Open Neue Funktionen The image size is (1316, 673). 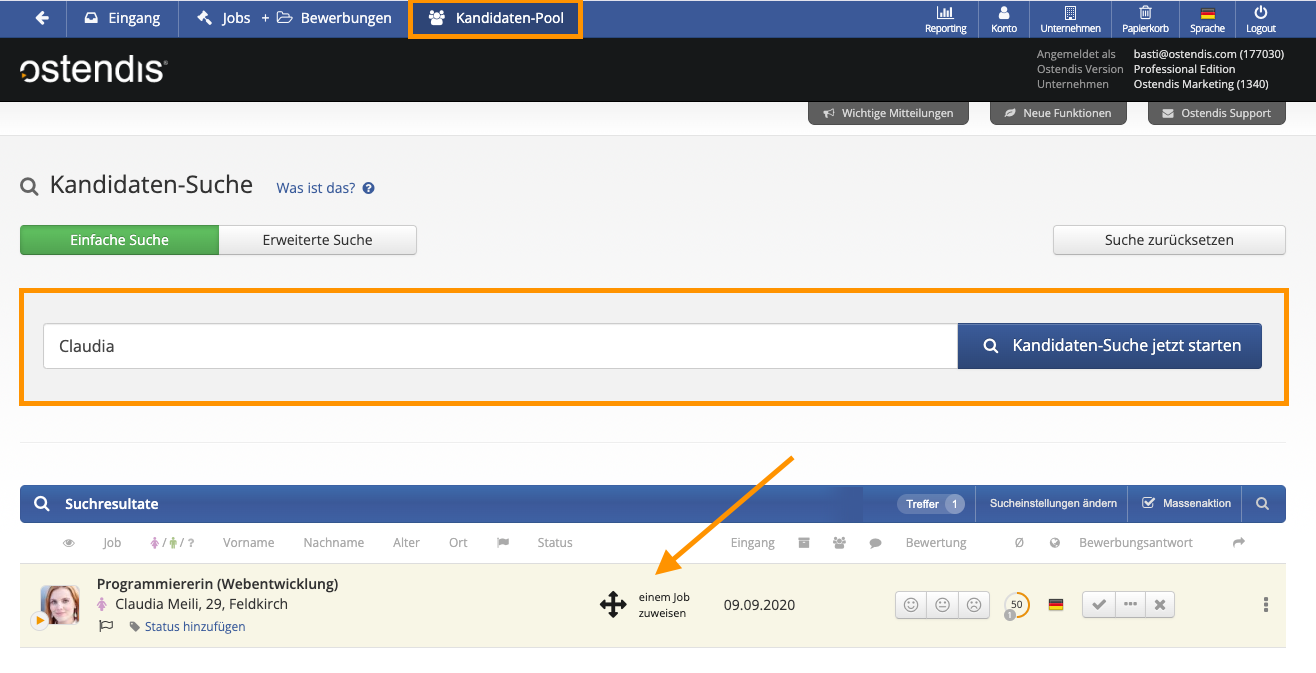[x=1058, y=113]
